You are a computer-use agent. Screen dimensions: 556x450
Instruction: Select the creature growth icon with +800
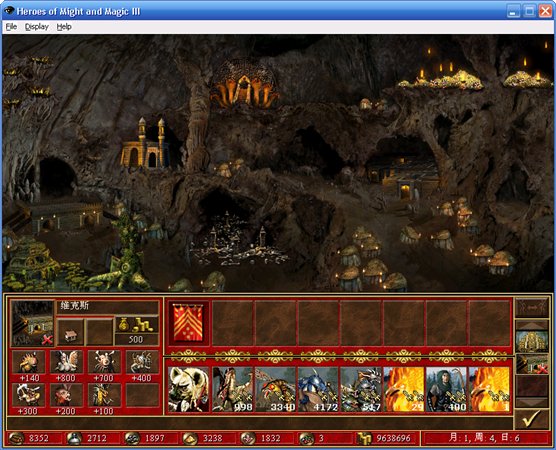pos(67,362)
